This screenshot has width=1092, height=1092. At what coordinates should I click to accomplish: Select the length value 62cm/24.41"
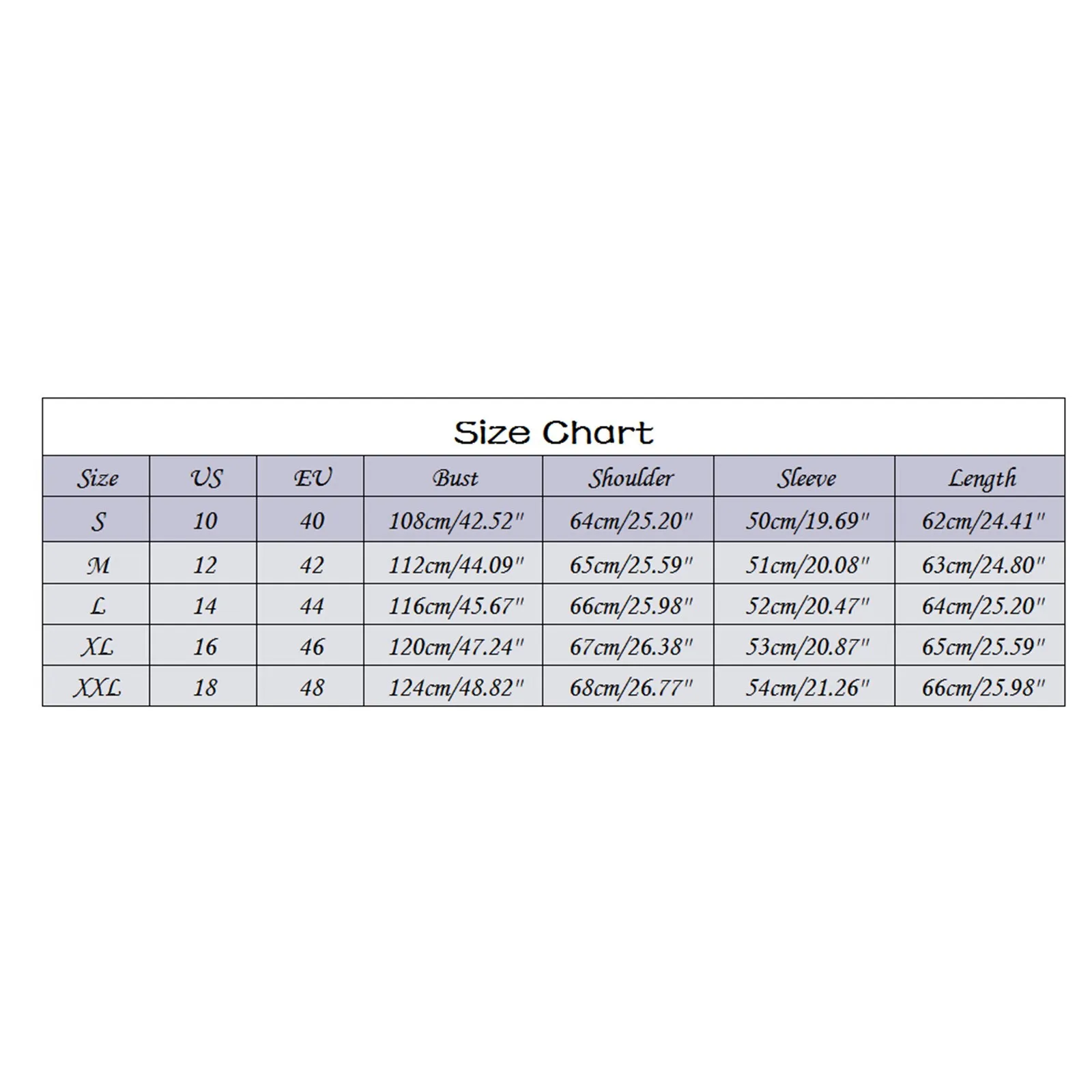[x=983, y=521]
